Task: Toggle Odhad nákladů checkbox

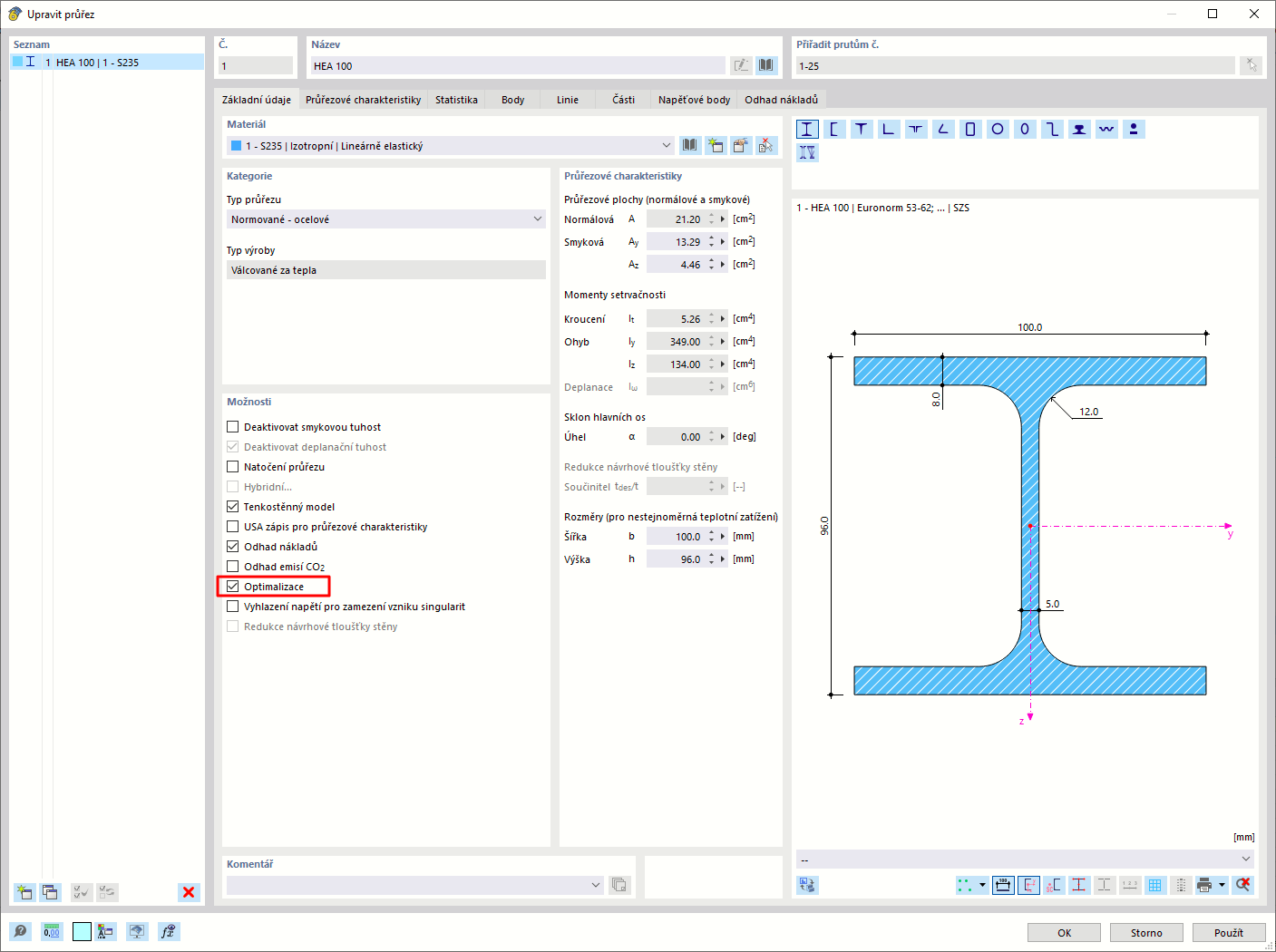Action: 233,547
